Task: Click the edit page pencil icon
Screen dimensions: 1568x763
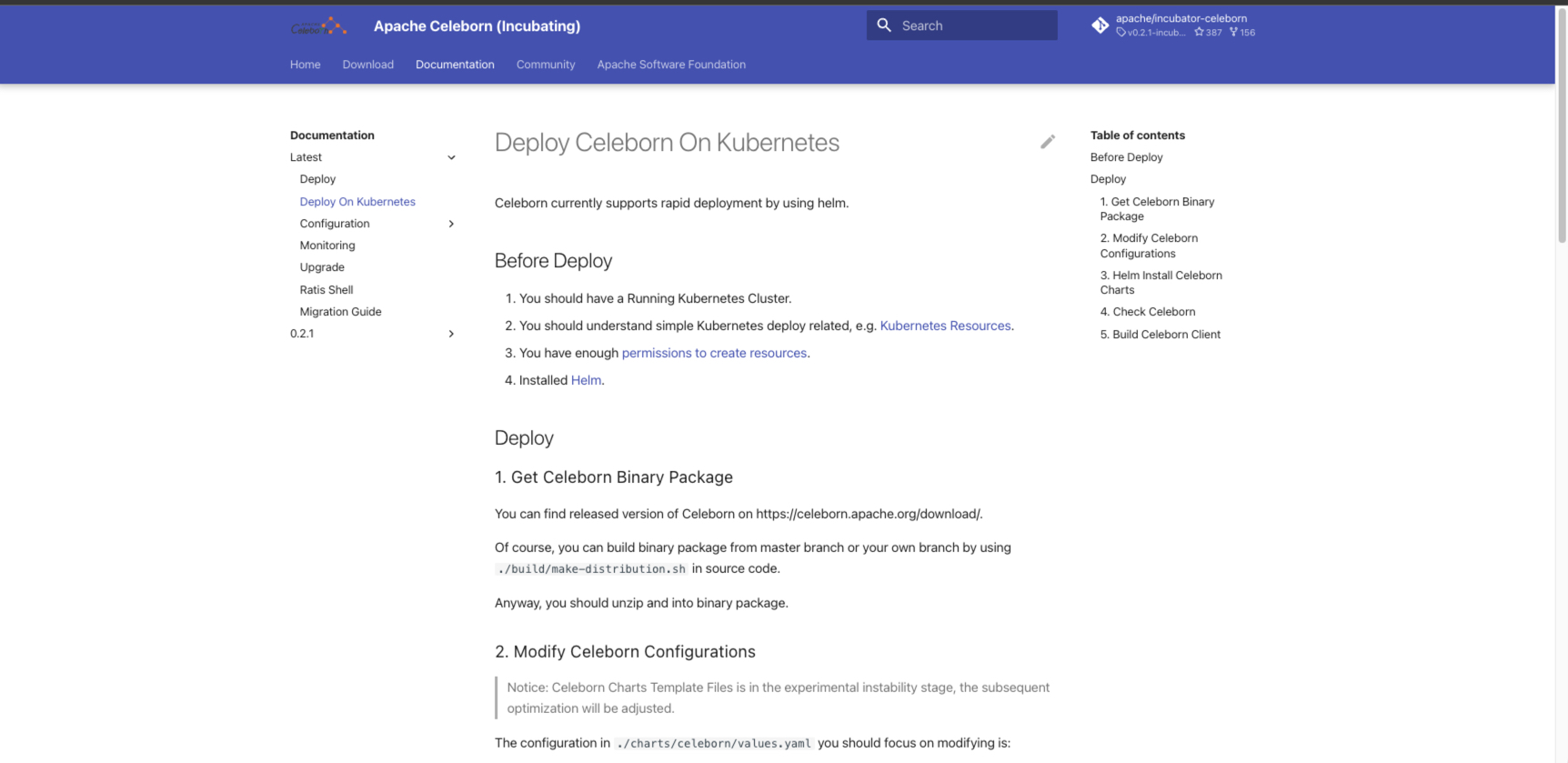Action: click(1048, 142)
